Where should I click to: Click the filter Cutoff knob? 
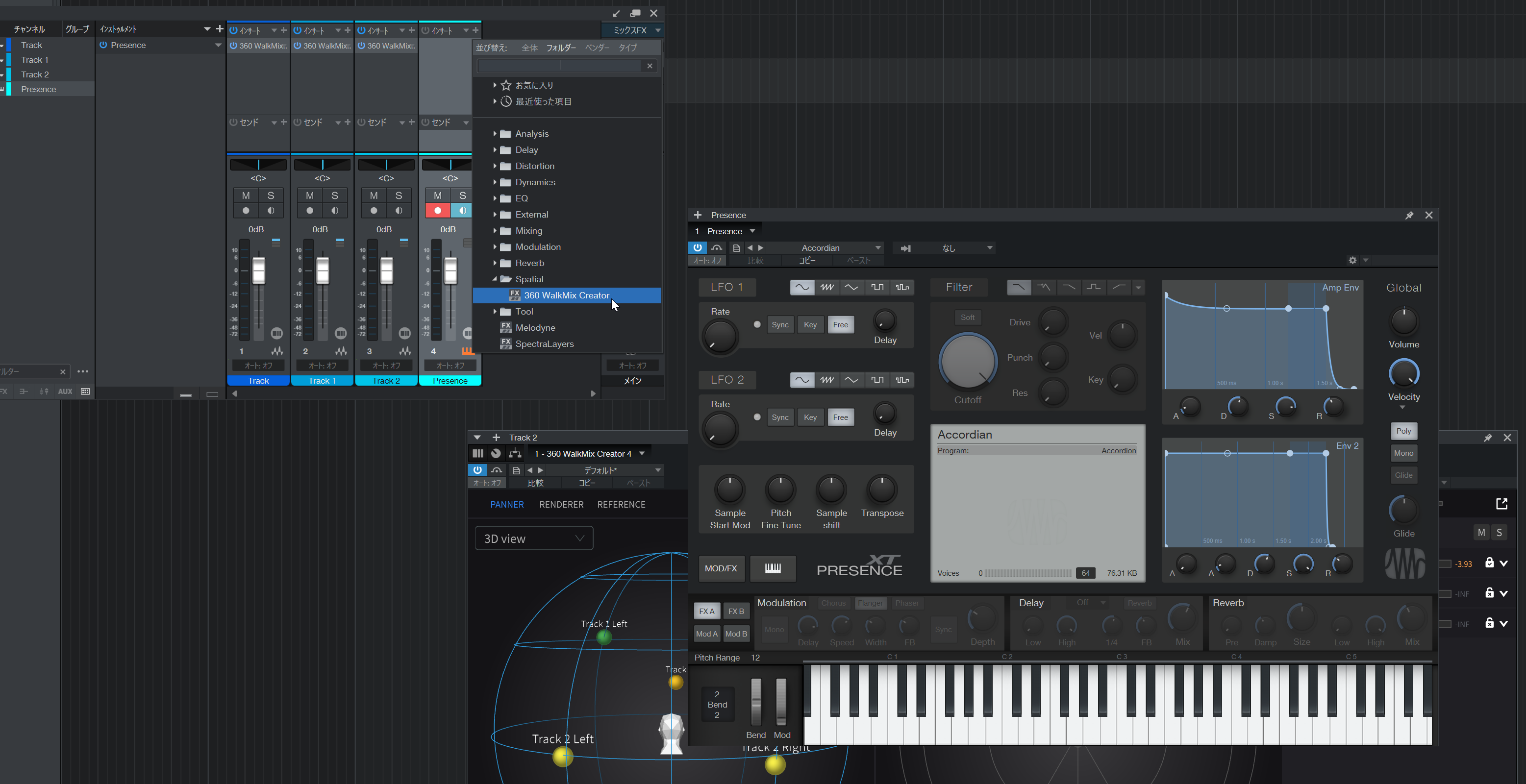coord(967,361)
